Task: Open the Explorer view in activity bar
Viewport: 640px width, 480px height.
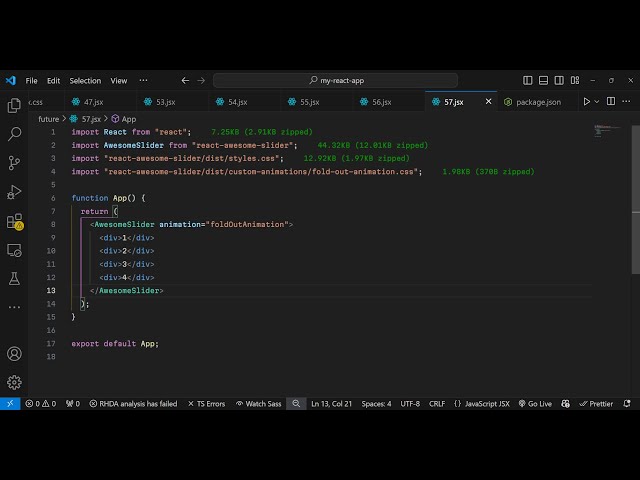Action: 14,105
